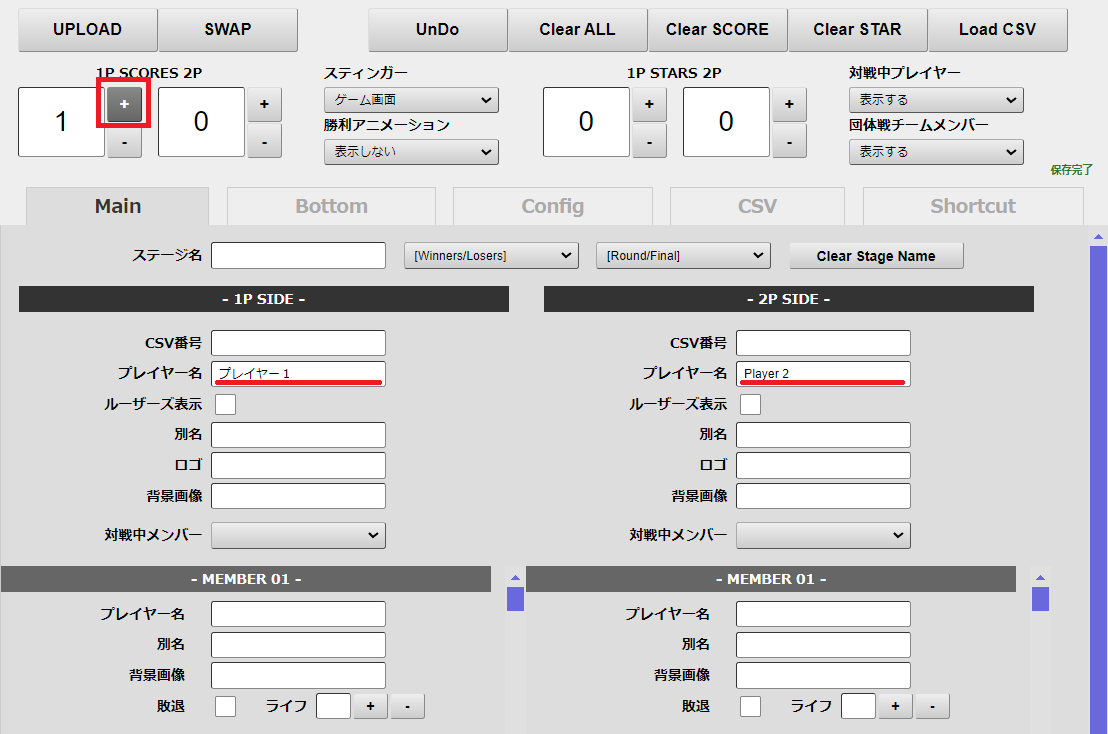This screenshot has width=1108, height=734.
Task: Click 2P side CSV番号 field
Action: 823,343
